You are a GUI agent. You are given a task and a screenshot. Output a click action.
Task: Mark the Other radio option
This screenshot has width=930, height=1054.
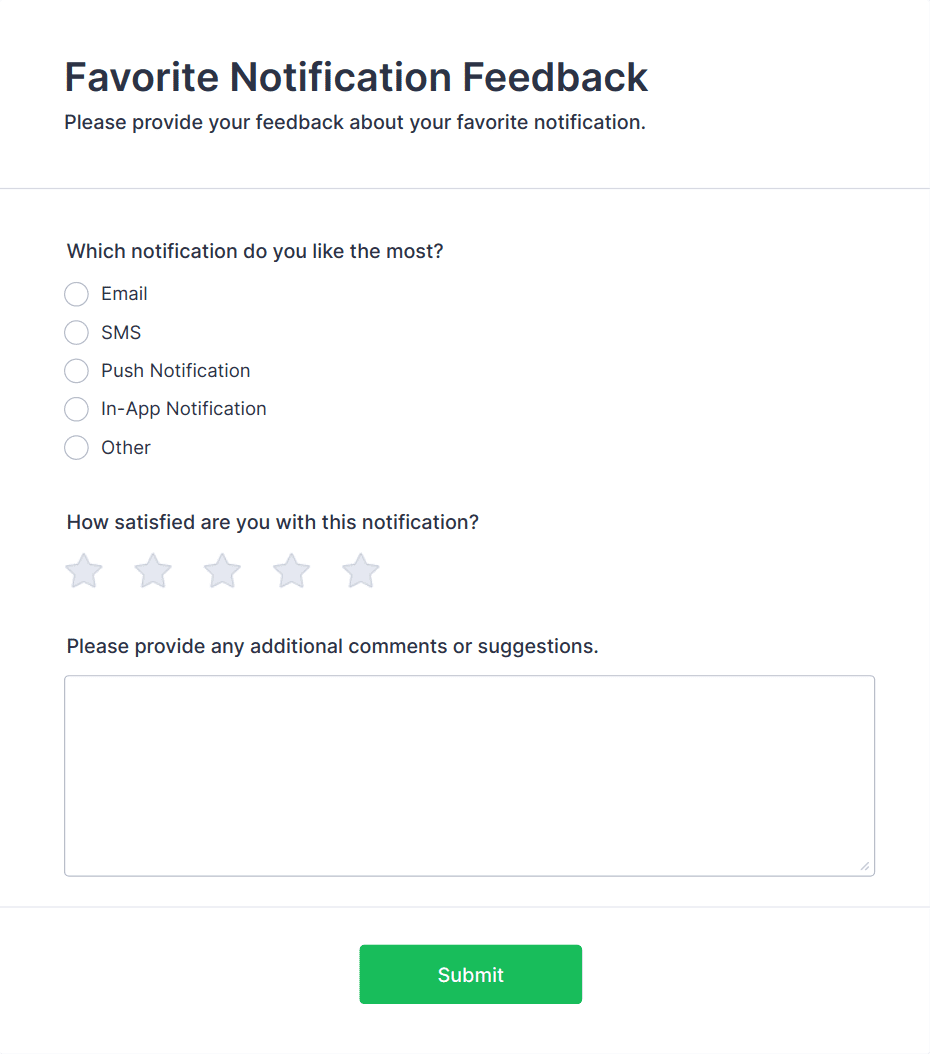coord(76,448)
